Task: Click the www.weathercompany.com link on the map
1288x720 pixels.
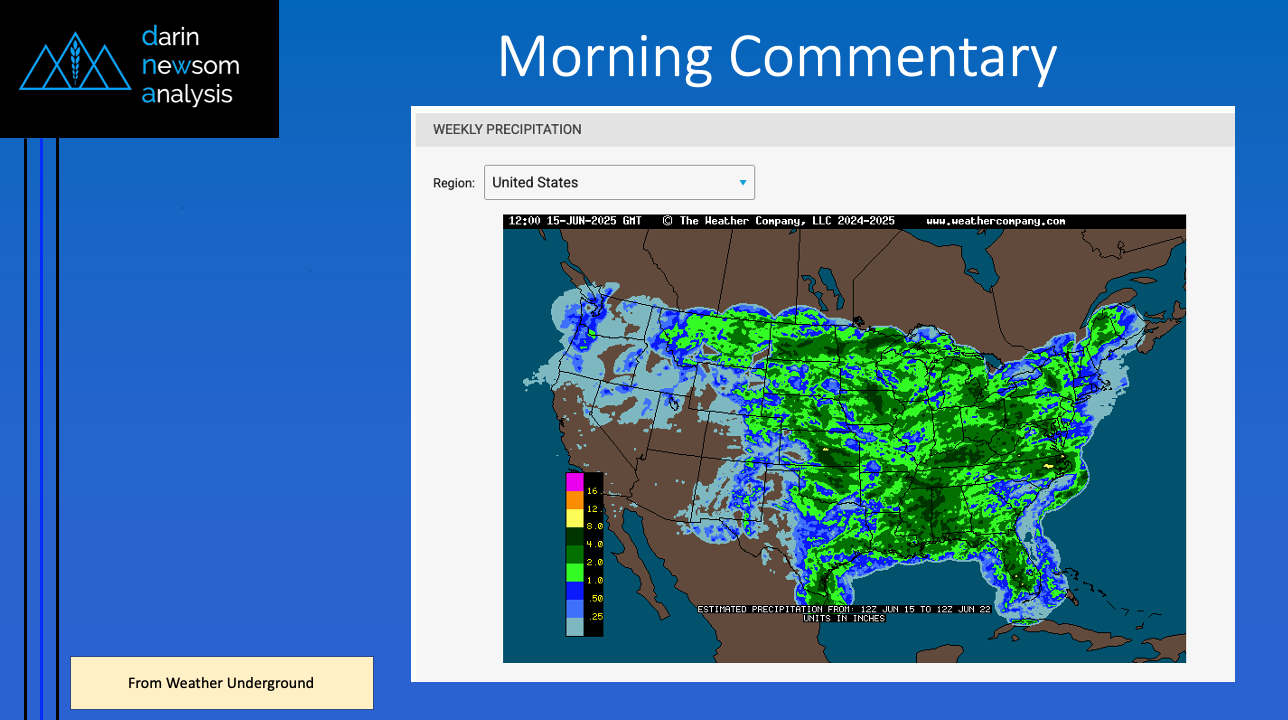Action: pos(995,221)
